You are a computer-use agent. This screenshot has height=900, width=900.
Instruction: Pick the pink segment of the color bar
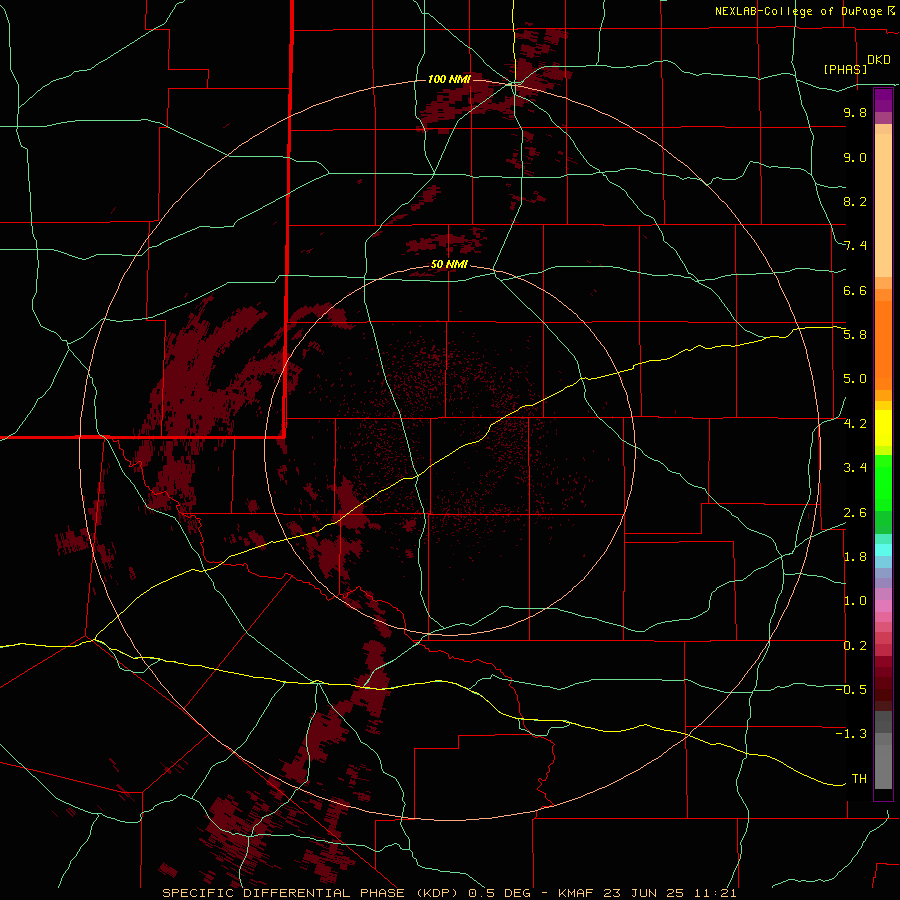[883, 606]
